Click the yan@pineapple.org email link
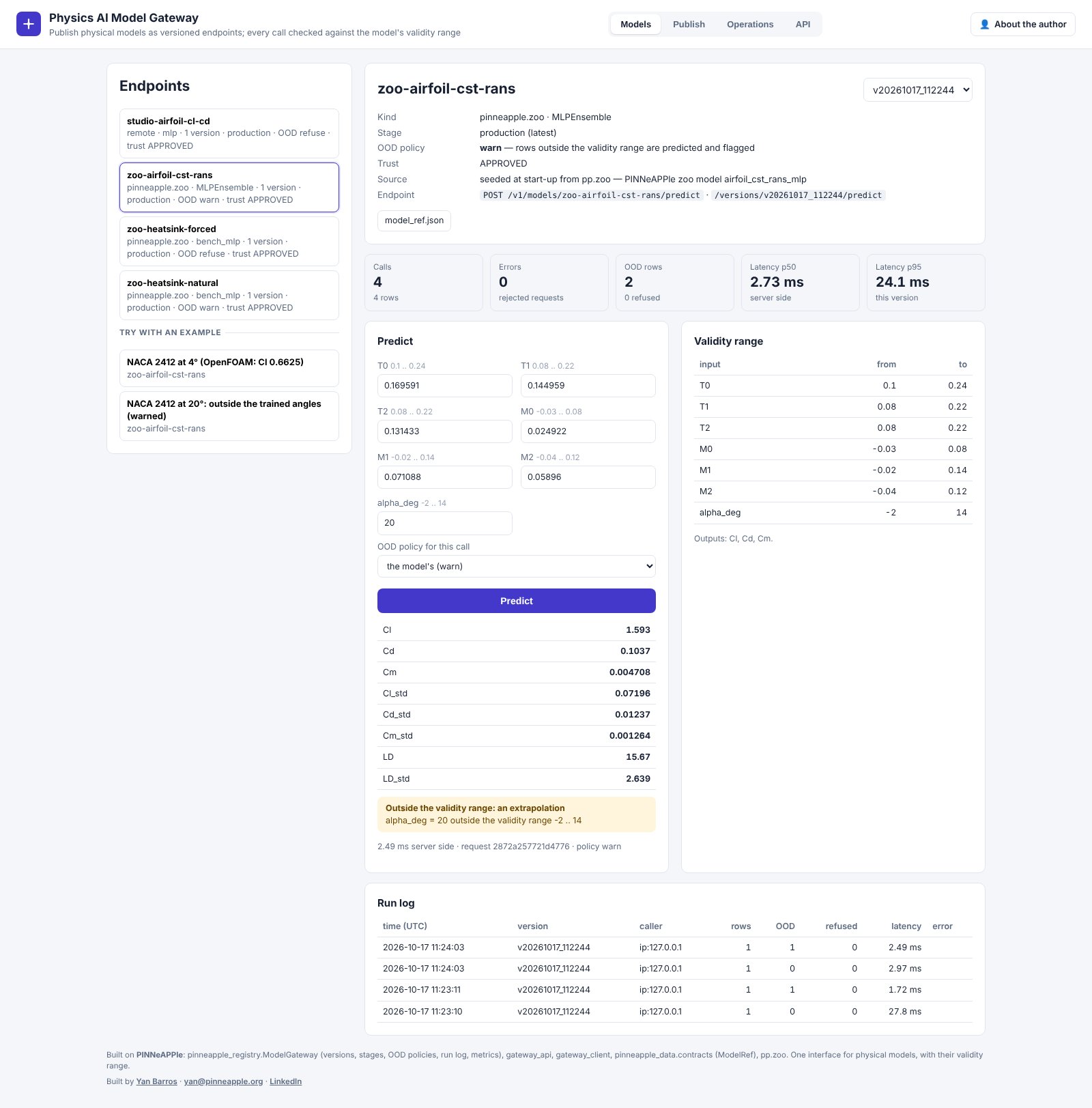 (223, 1081)
